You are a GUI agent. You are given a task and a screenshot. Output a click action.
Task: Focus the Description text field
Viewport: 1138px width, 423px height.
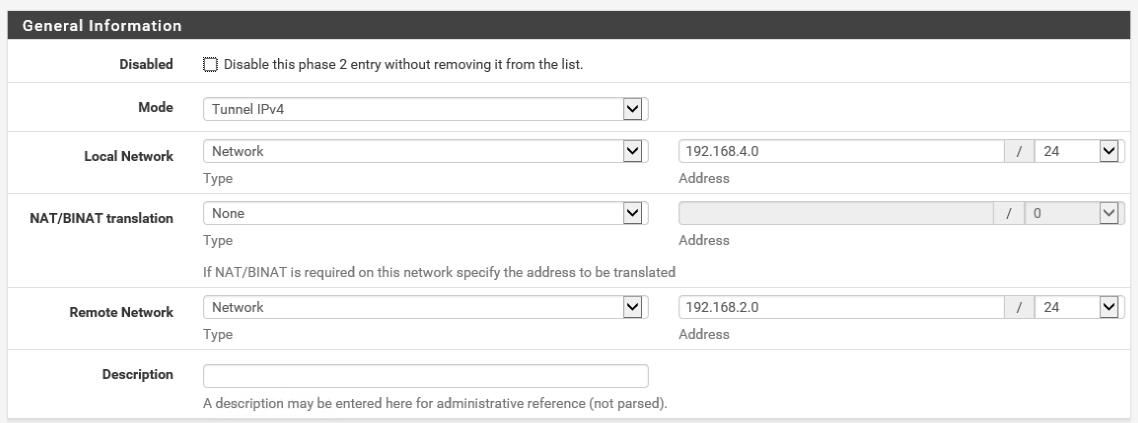[x=425, y=376]
